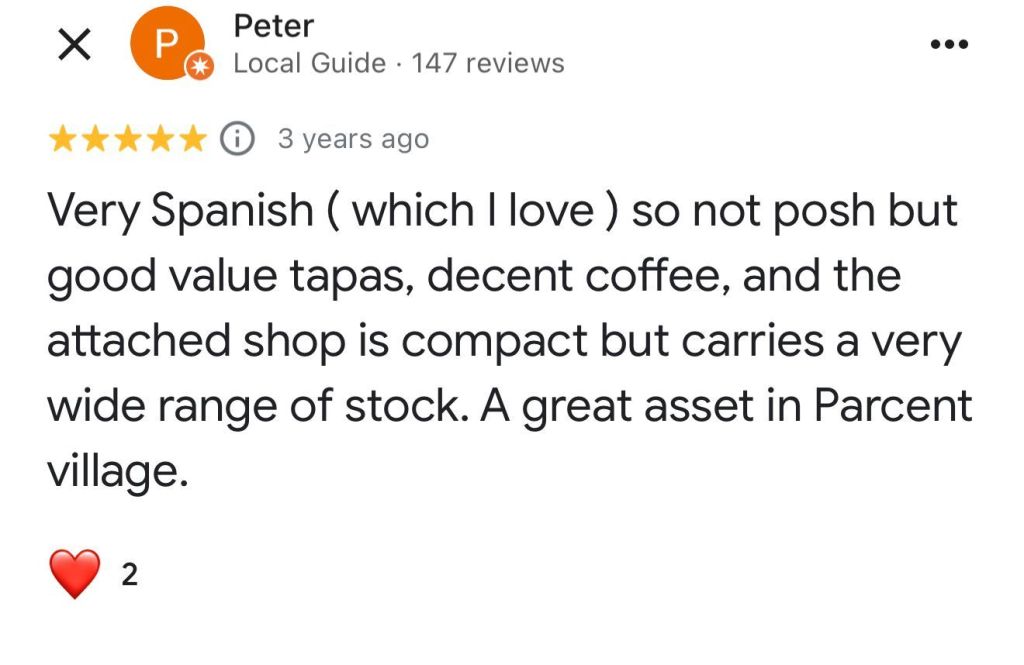
Task: View Peter's 147 reviews
Action: point(488,64)
